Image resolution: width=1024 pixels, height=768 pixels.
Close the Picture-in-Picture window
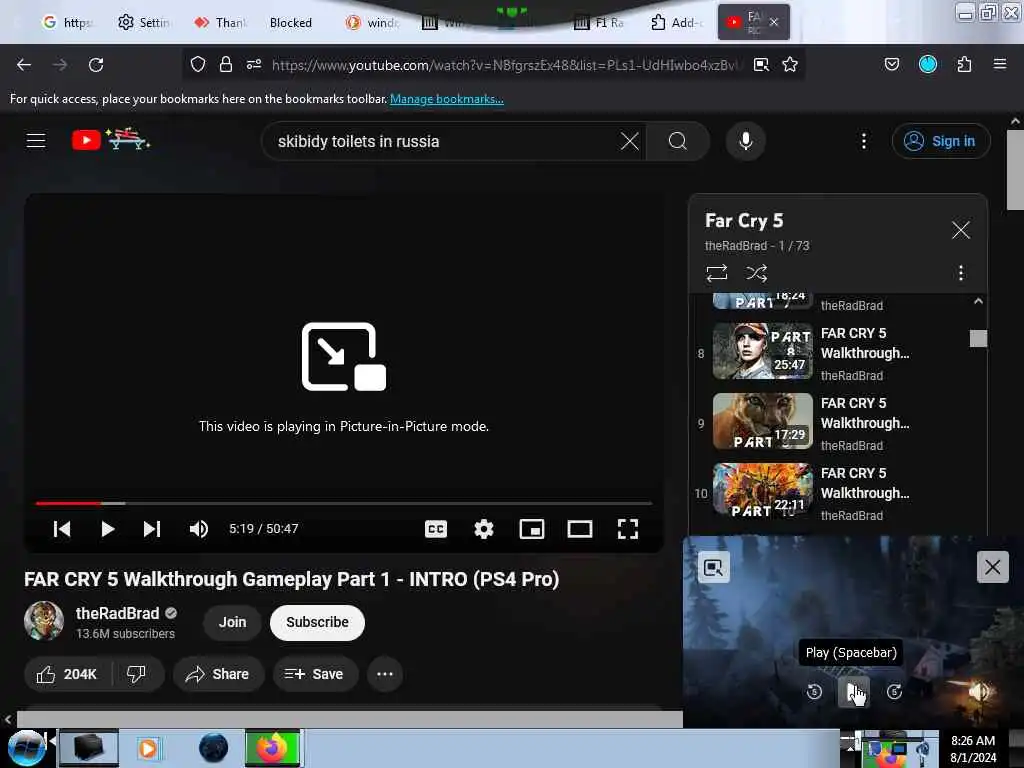992,567
